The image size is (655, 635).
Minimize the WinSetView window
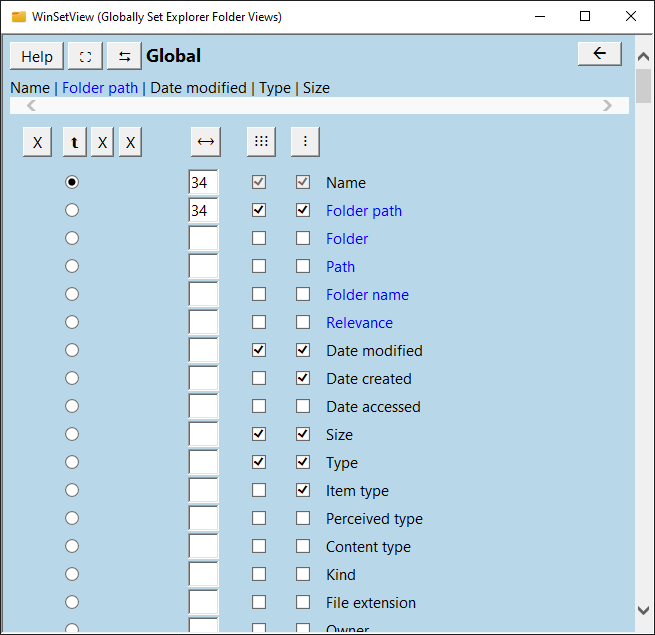540,16
